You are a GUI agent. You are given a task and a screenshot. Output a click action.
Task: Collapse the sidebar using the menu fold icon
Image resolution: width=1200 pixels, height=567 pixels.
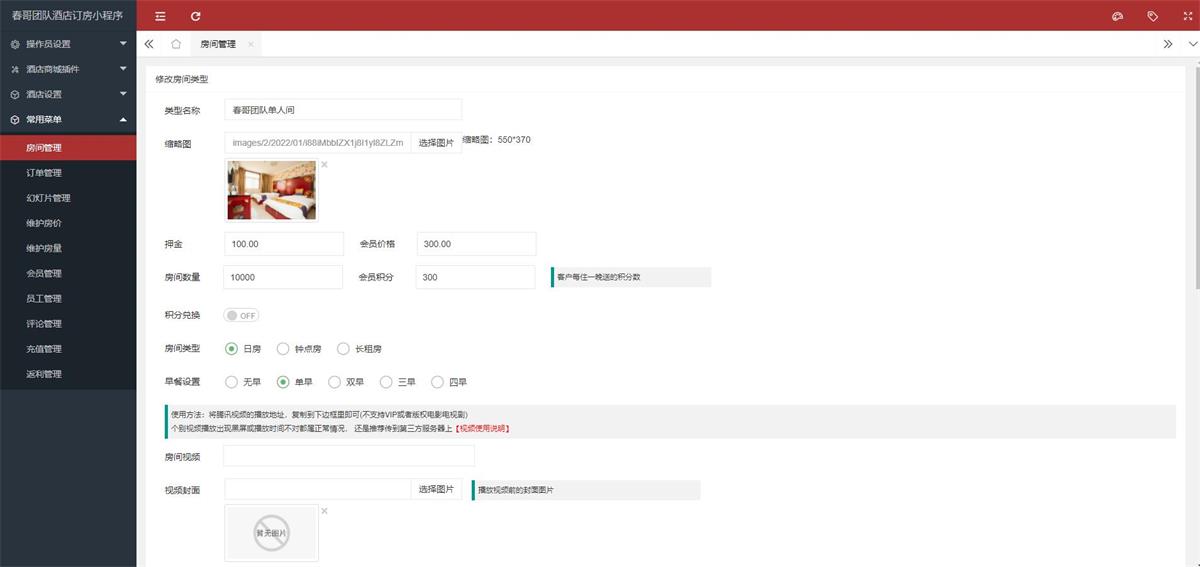click(160, 16)
